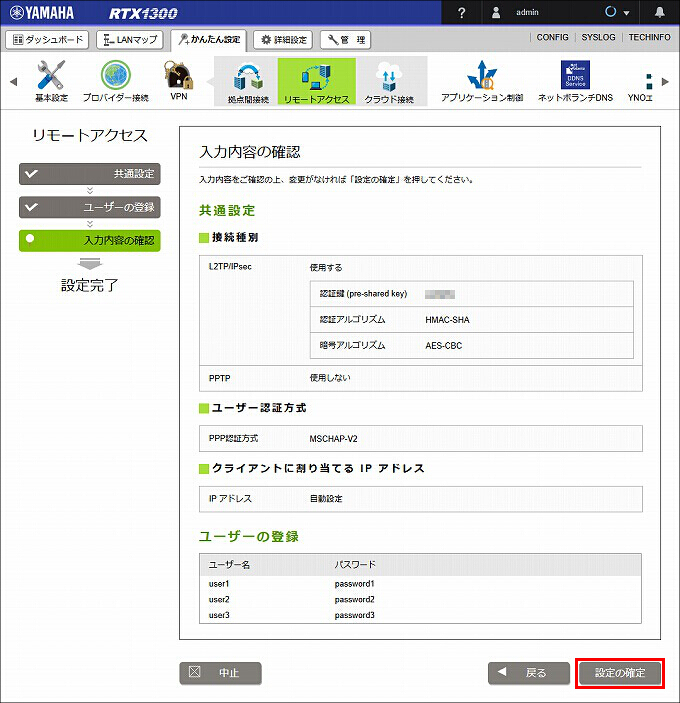
Task: Click the パスワード column header
Action: pyautogui.click(x=355, y=564)
